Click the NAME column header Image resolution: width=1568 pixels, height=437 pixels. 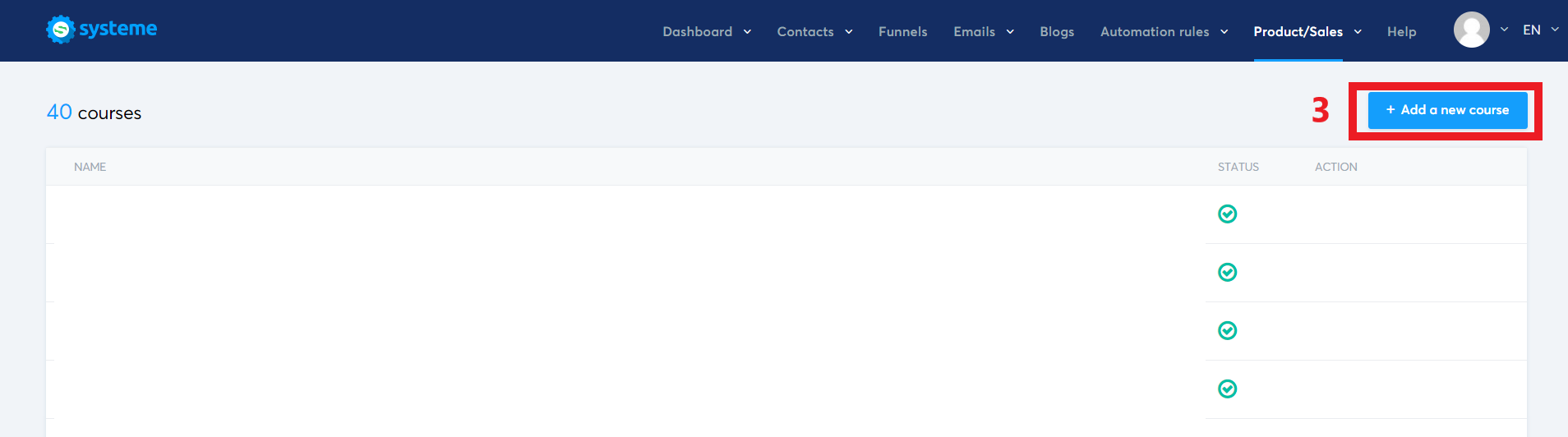(90, 167)
